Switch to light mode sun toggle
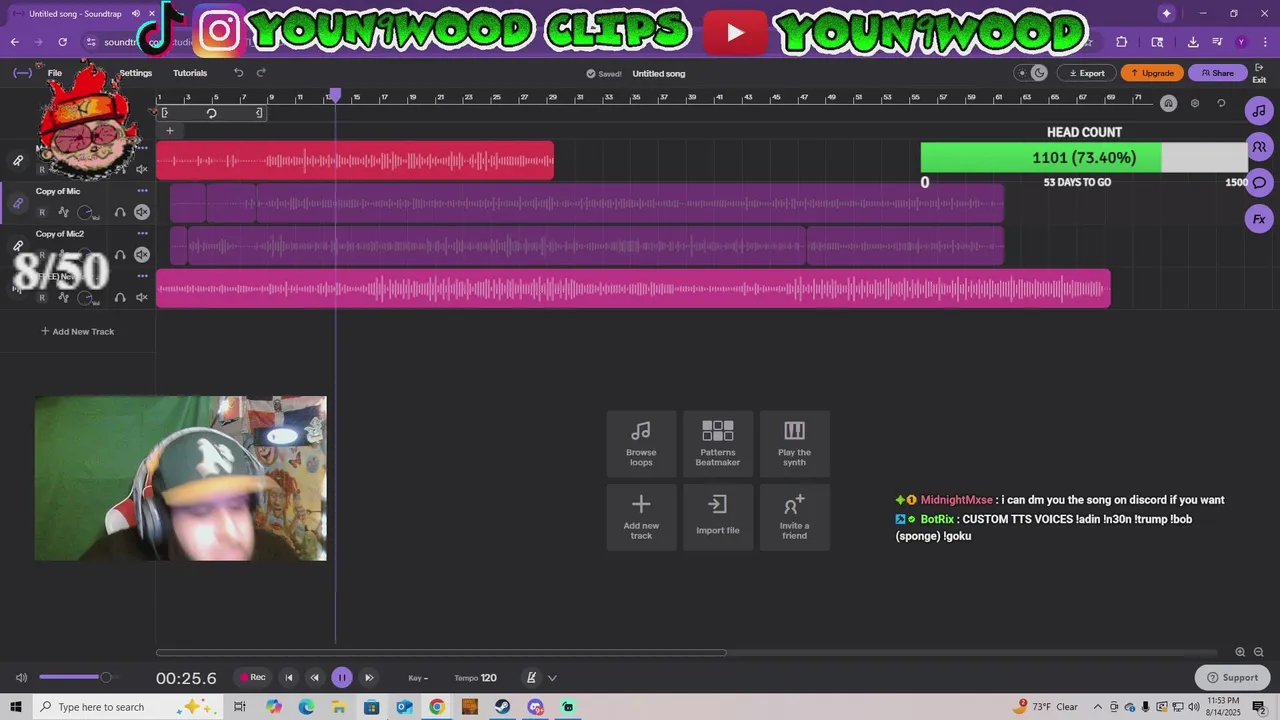1280x720 pixels. point(1022,73)
